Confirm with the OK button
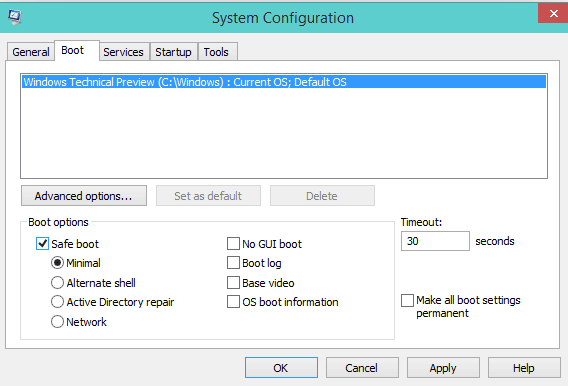This screenshot has width=568, height=386. pos(281,368)
